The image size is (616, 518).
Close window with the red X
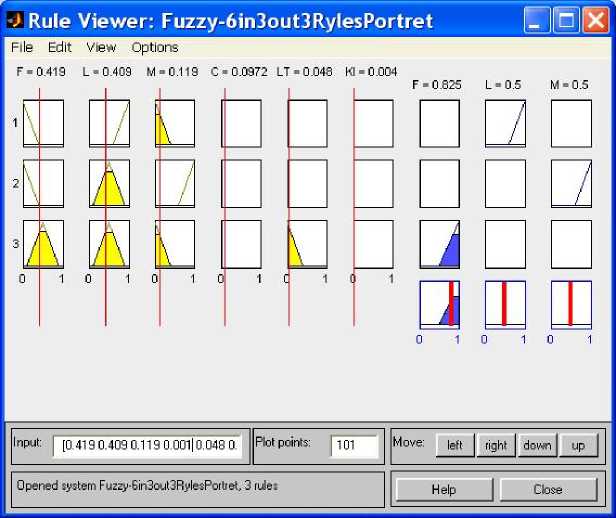click(596, 20)
